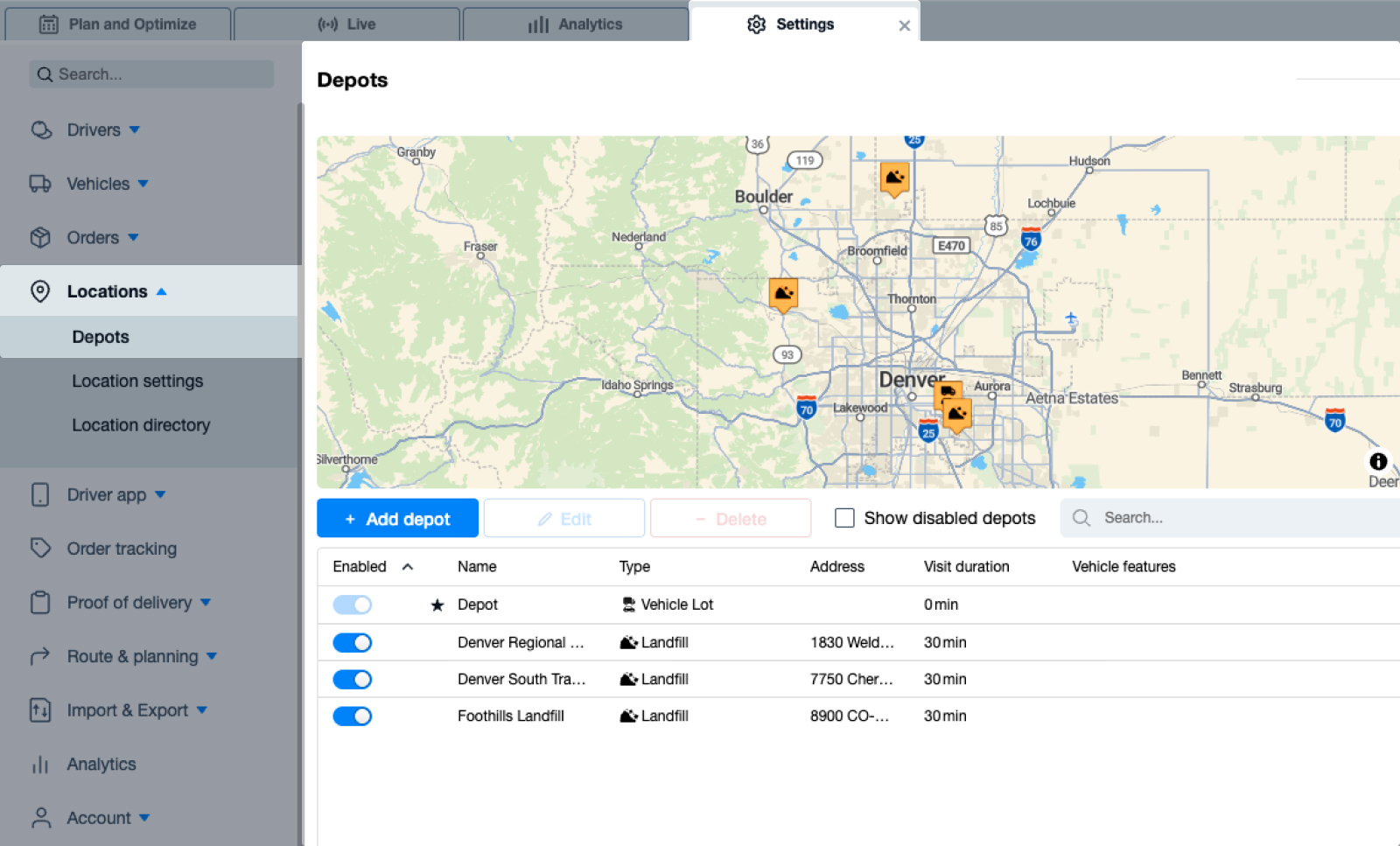Screen dimensions: 1400x846
Task: Click the Add depot button
Action: click(x=397, y=518)
